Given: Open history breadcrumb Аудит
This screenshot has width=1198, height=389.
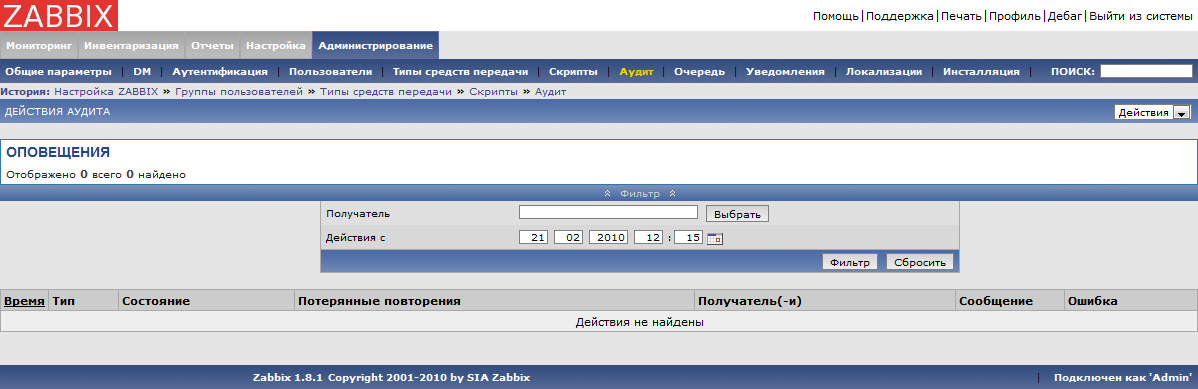Looking at the screenshot, I should point(550,92).
